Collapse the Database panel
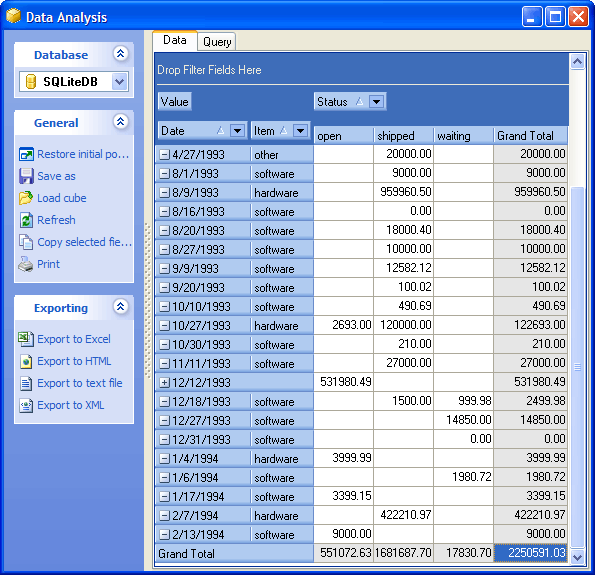Screen dimensions: 595x575 tap(120, 54)
